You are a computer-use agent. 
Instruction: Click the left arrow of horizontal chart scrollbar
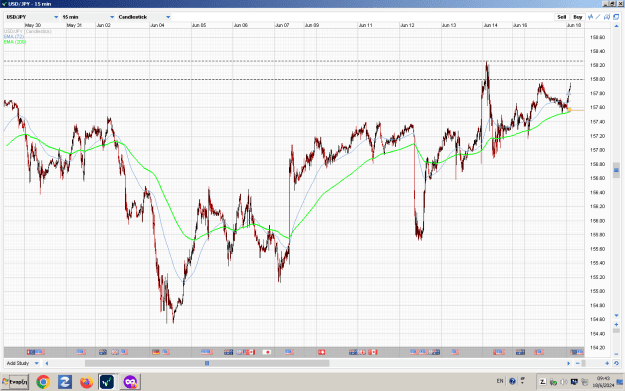tap(47, 363)
